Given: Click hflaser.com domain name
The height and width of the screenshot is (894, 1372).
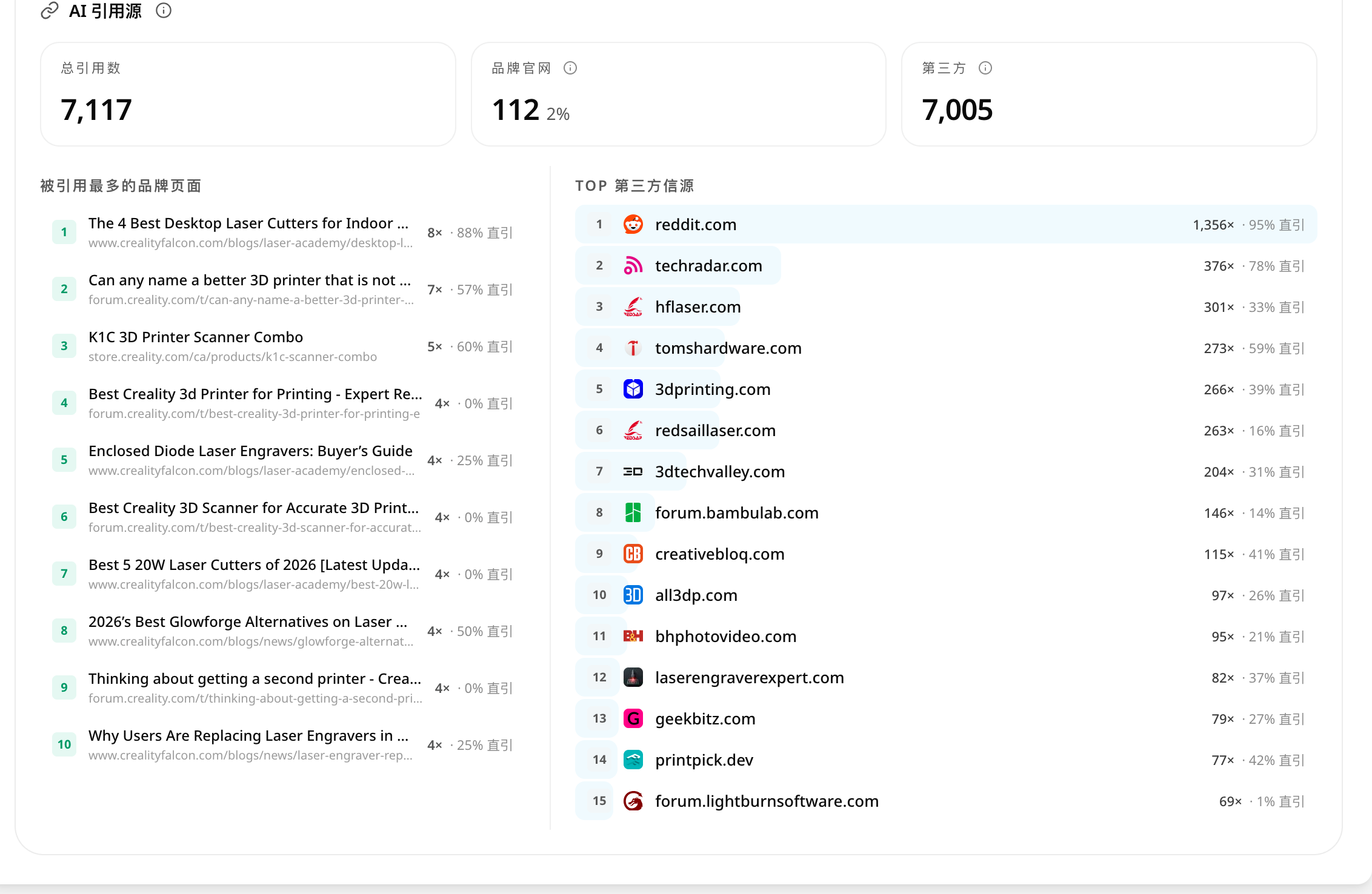Looking at the screenshot, I should [x=698, y=307].
